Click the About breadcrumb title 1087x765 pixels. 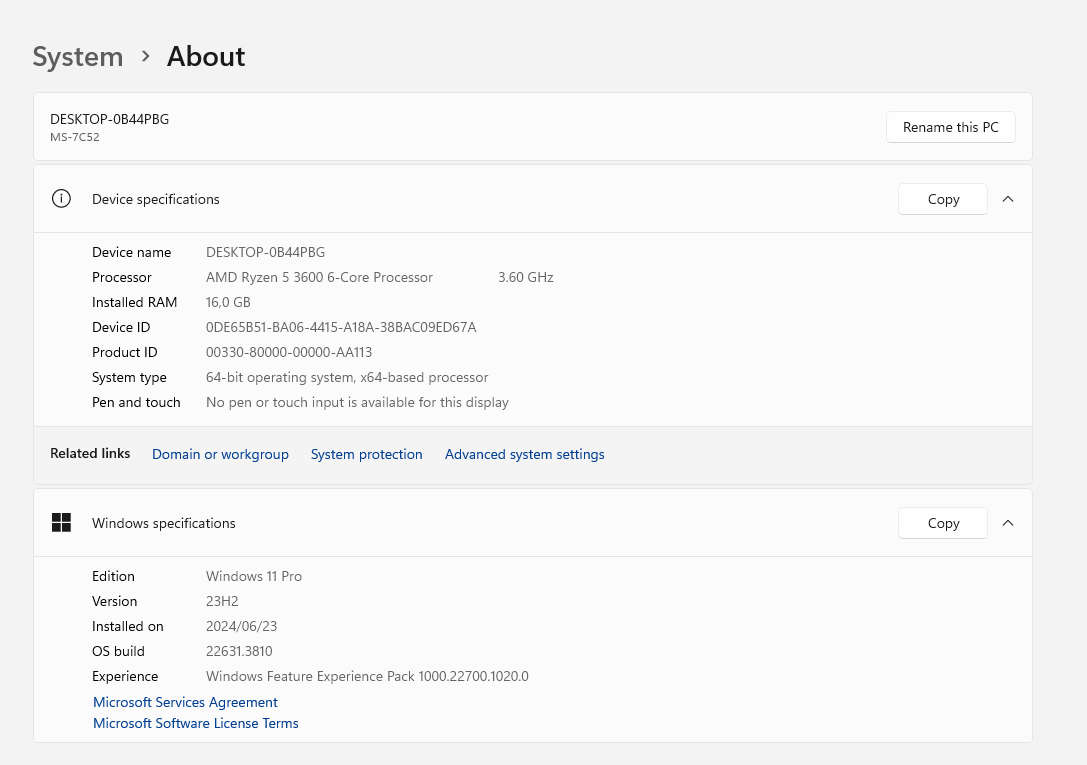(x=206, y=57)
